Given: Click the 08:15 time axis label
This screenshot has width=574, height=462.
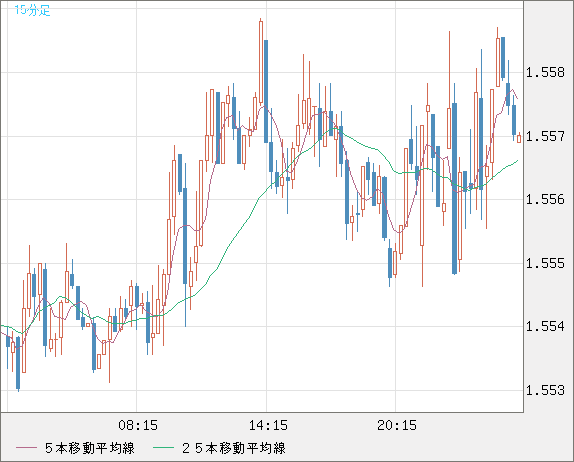Looking at the screenshot, I should [138, 425].
